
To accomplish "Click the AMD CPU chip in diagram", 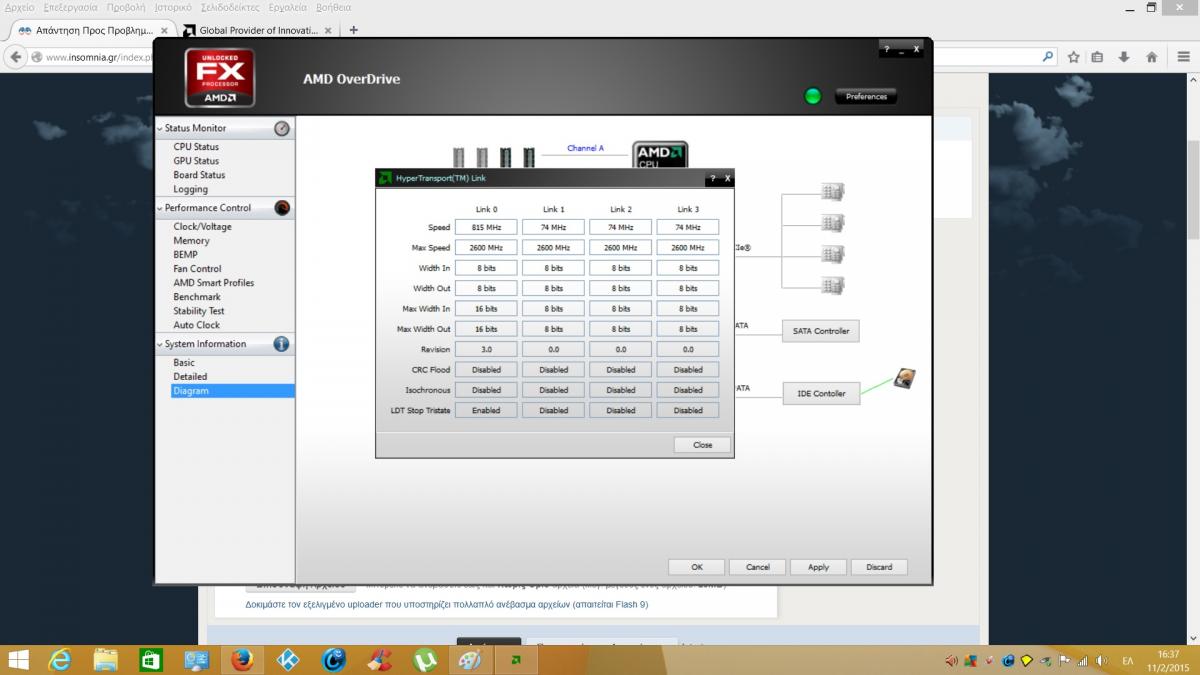I will point(660,153).
